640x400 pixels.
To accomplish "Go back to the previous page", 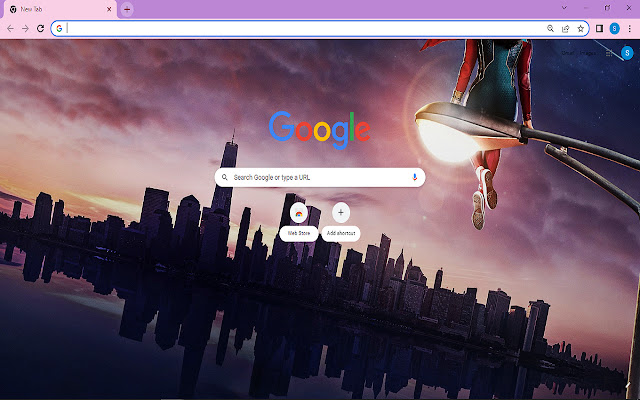I will point(10,29).
